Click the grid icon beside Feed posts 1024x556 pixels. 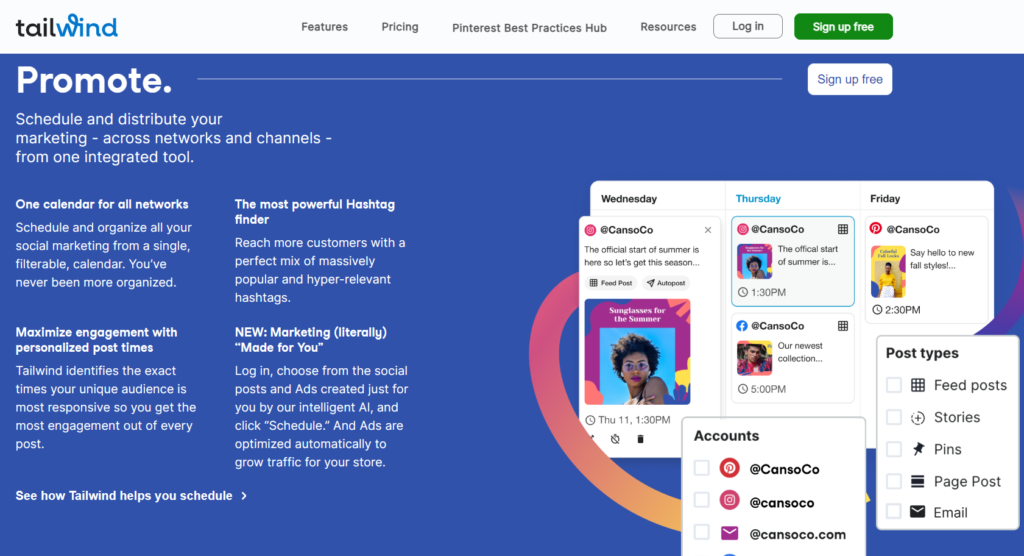(x=918, y=385)
